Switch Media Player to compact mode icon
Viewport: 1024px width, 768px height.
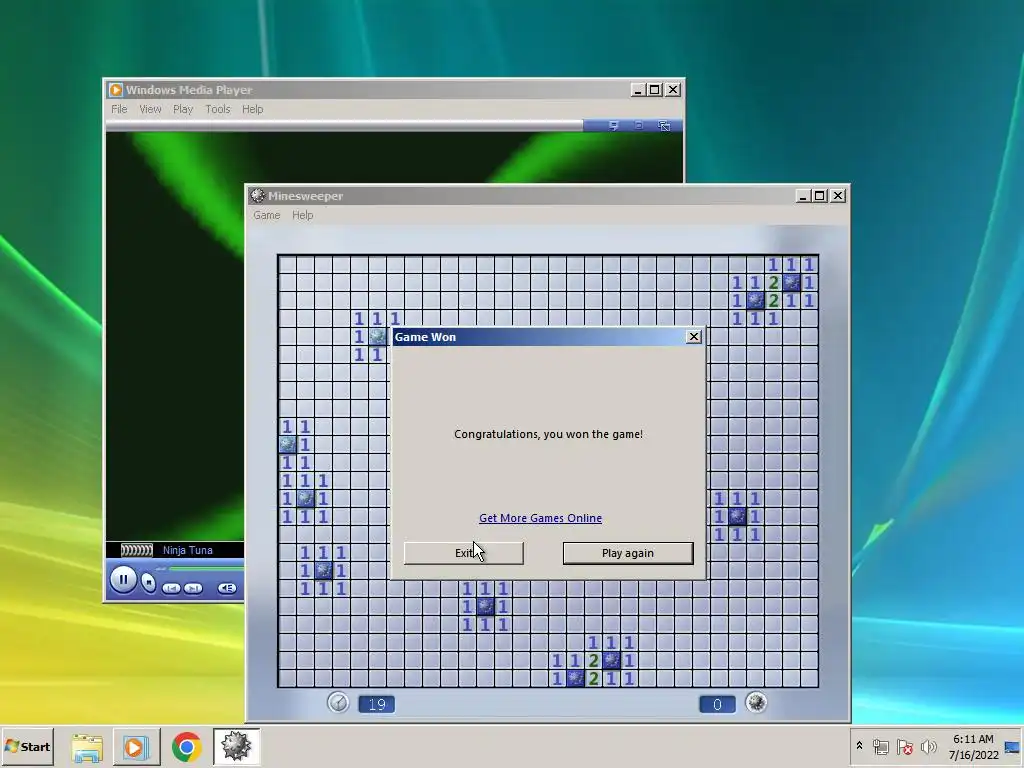(664, 125)
